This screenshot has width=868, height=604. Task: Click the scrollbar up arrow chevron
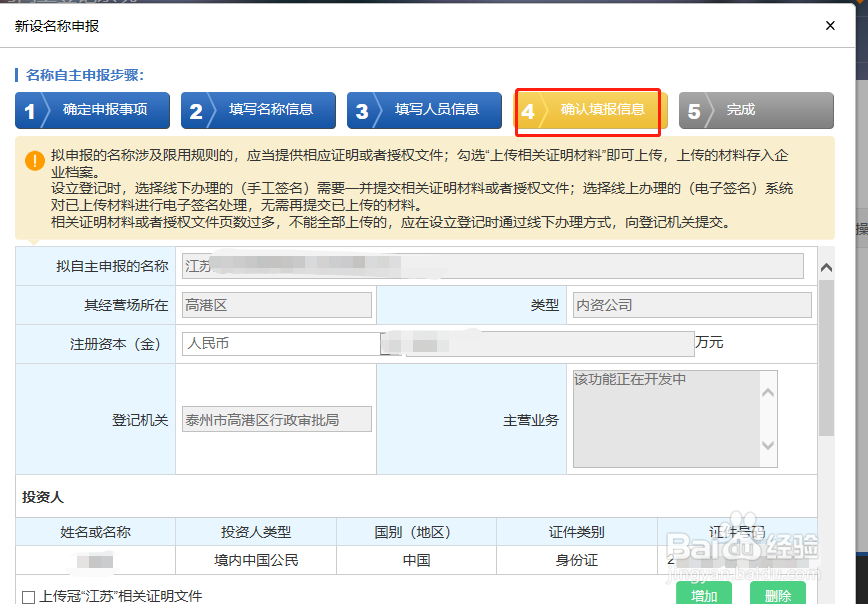[827, 267]
